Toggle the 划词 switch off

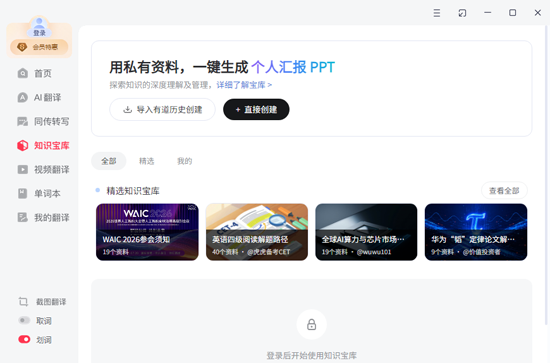pos(24,339)
